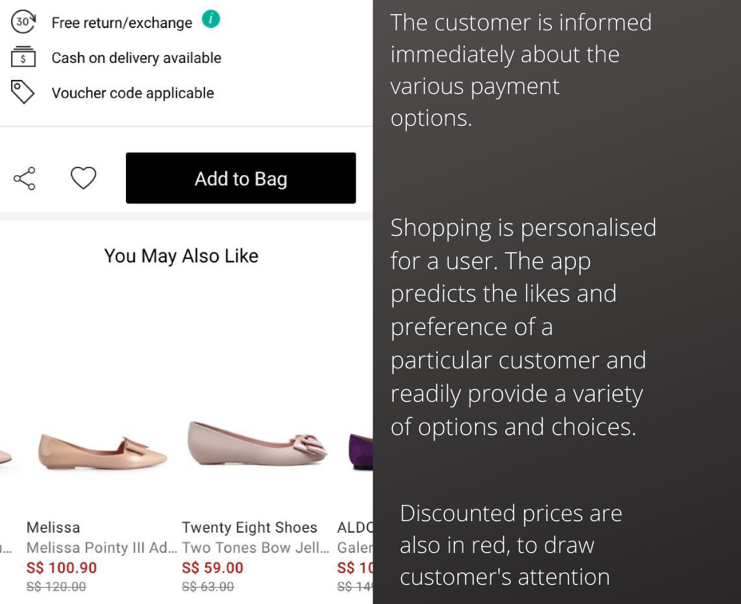Tap the share icon
Viewport: 741px width, 604px height.
(25, 178)
